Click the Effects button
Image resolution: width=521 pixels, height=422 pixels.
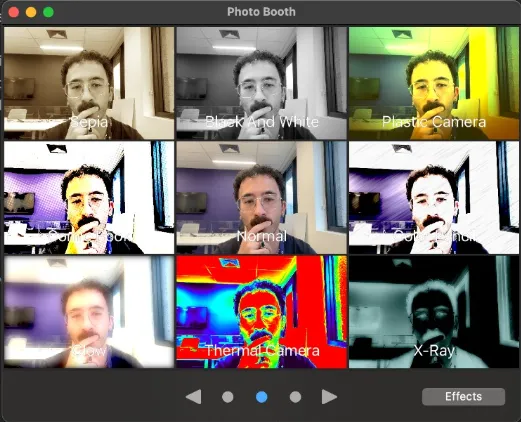(463, 396)
